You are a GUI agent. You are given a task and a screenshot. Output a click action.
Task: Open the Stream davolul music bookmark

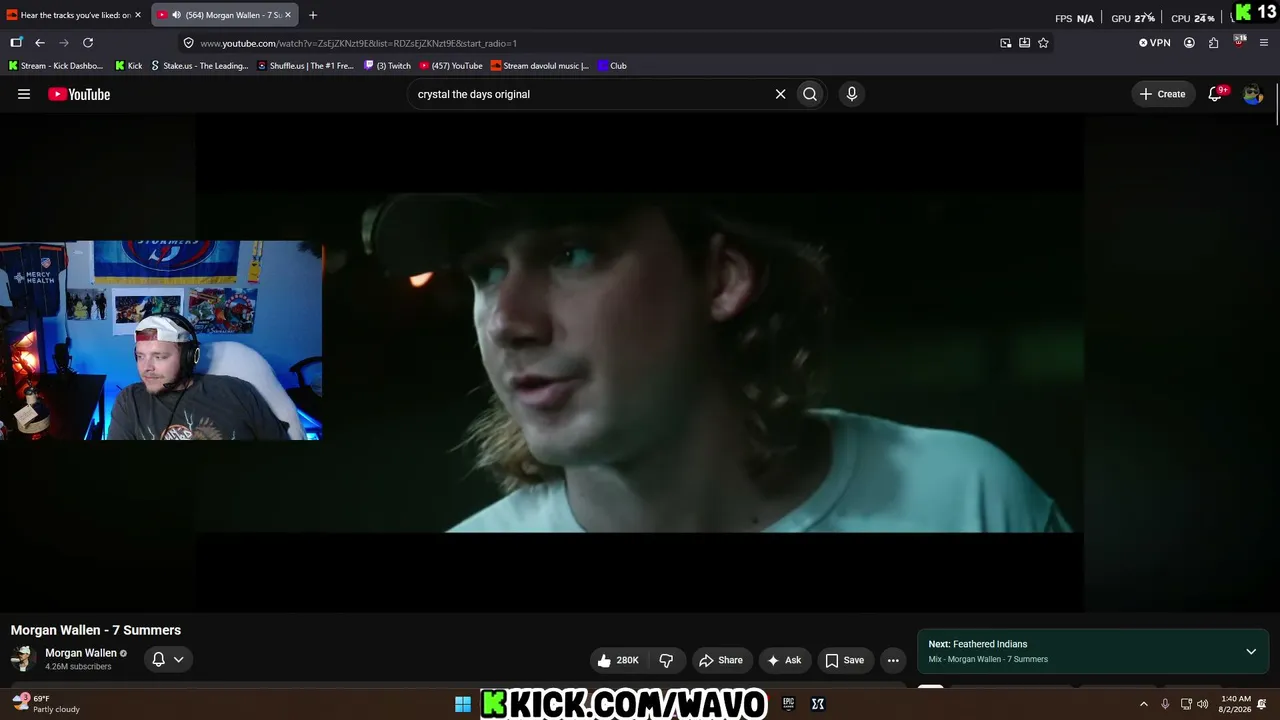pos(540,66)
